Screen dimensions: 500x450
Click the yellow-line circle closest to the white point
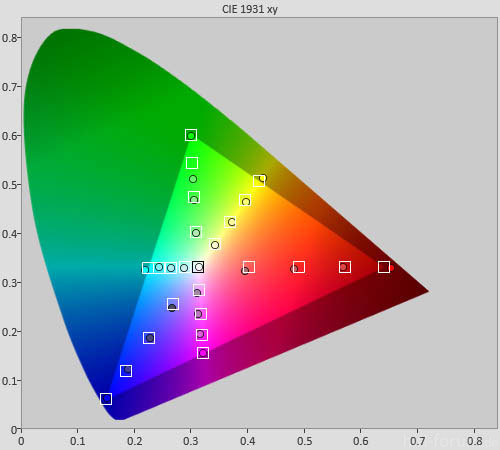click(x=215, y=245)
